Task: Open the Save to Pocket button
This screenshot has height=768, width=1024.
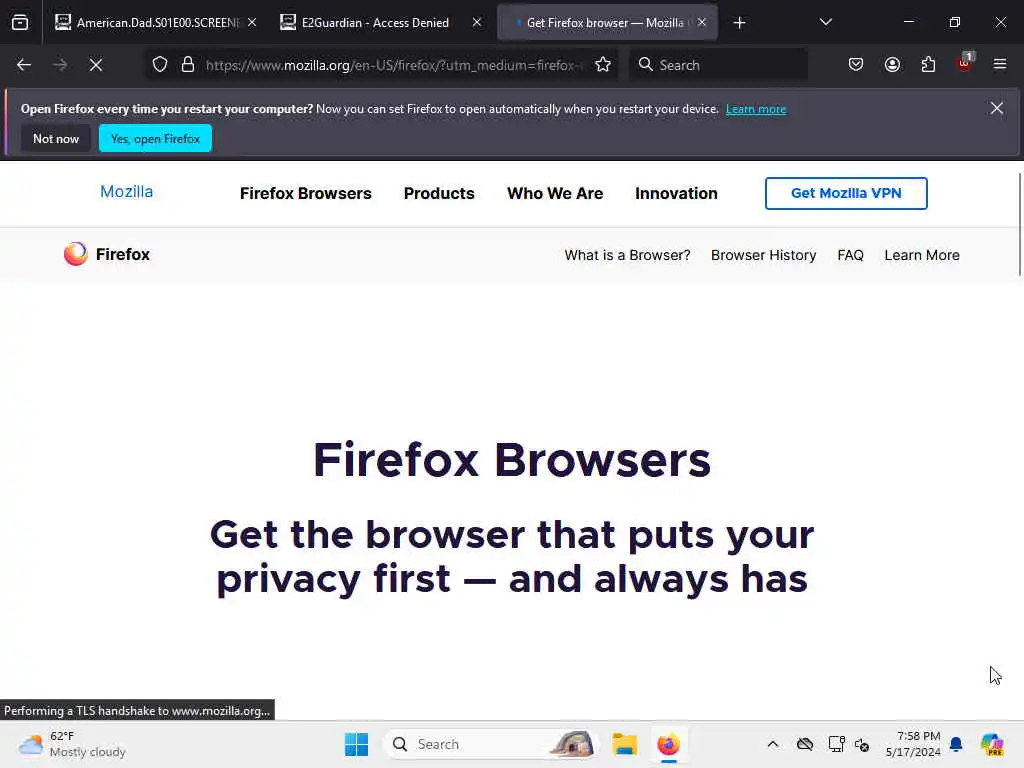Action: (856, 65)
